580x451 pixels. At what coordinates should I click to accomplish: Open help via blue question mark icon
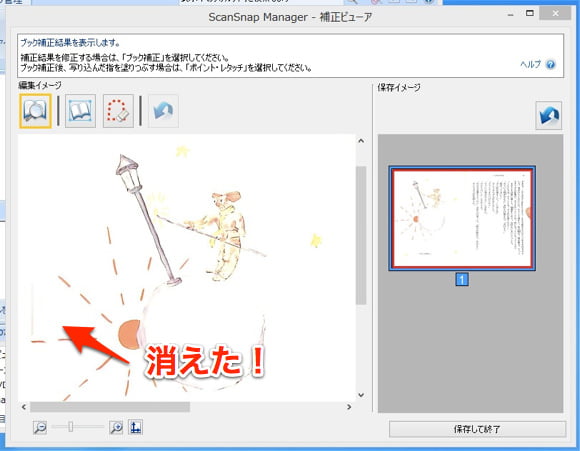(550, 65)
